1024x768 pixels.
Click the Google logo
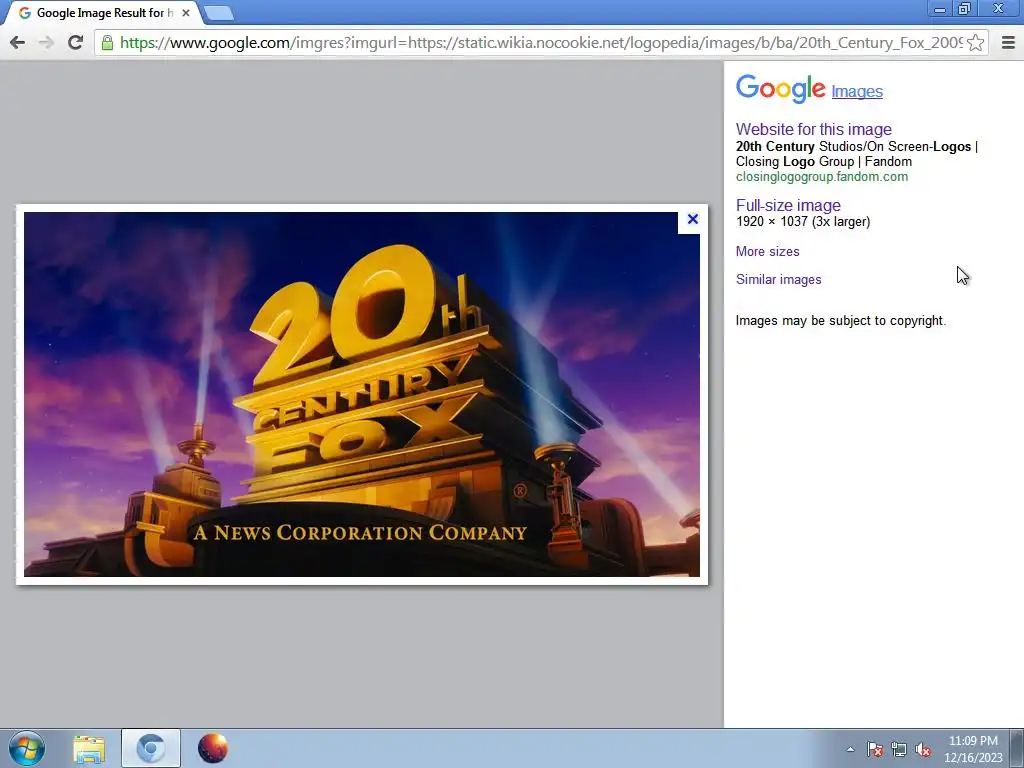pyautogui.click(x=780, y=89)
